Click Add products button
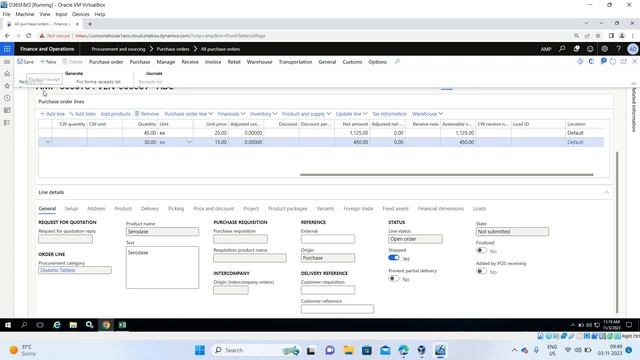This screenshot has width=640, height=360. coord(116,114)
